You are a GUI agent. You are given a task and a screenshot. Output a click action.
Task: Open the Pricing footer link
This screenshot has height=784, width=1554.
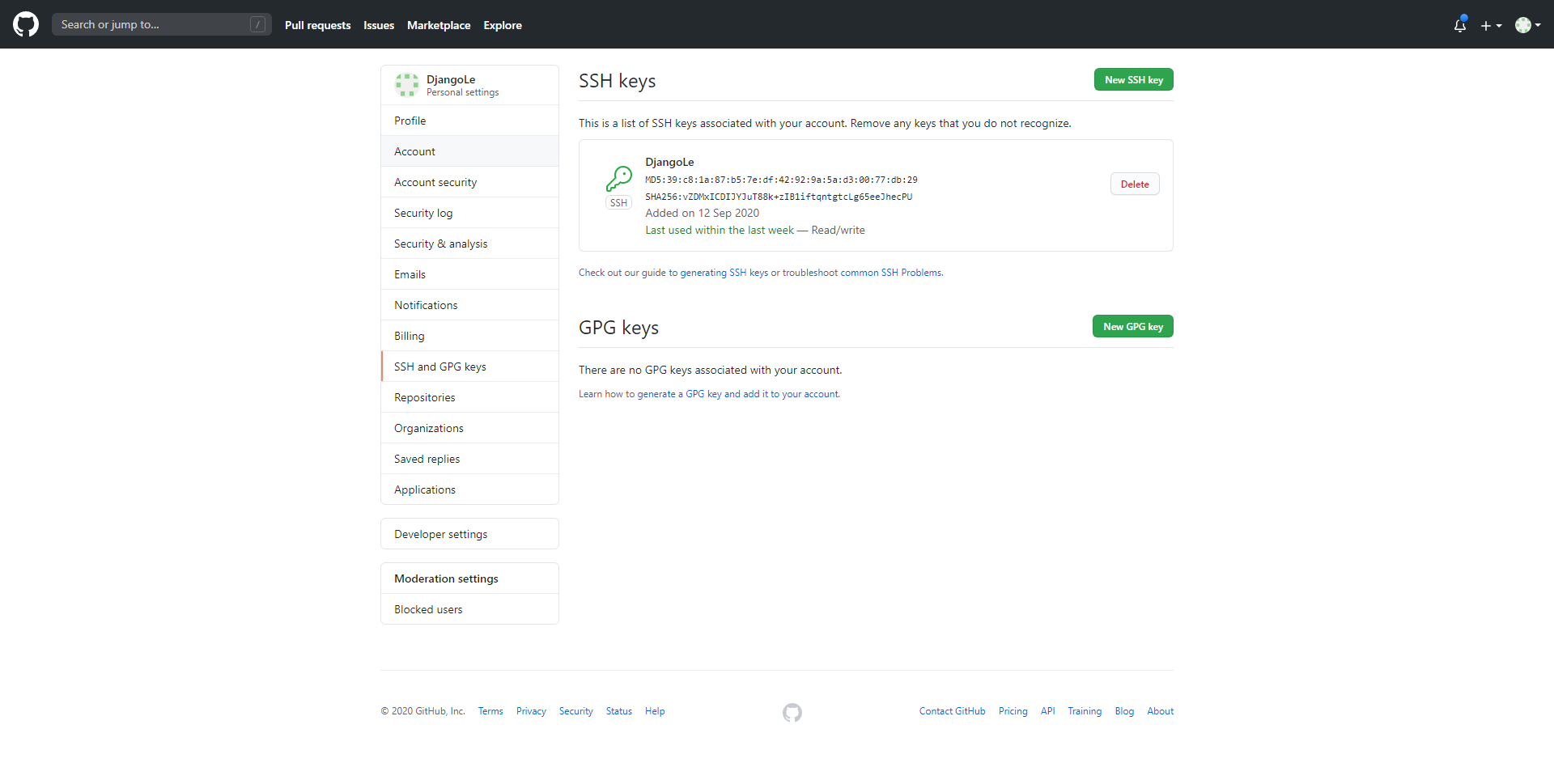pyautogui.click(x=1013, y=711)
